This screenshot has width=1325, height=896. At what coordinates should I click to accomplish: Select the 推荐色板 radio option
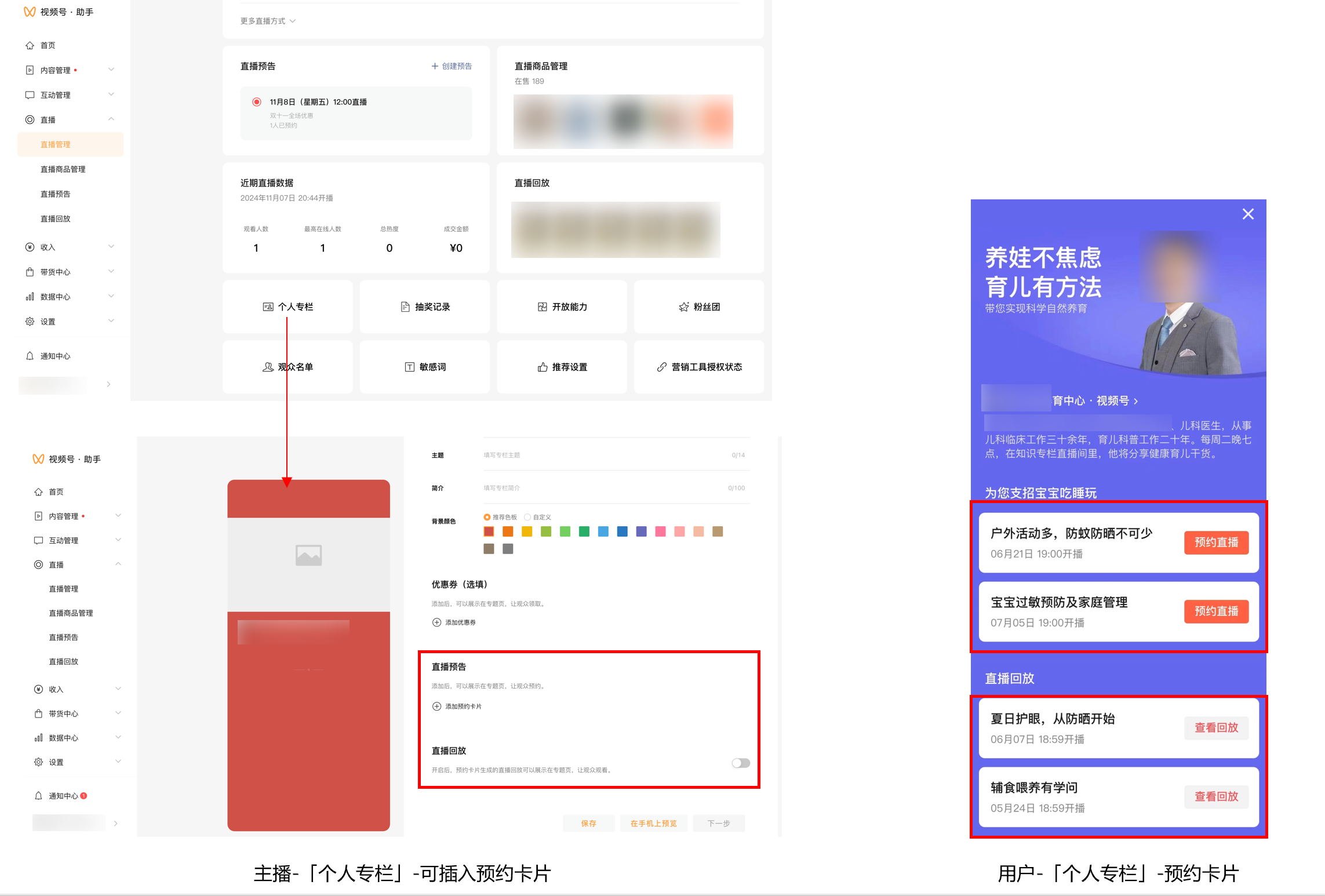click(x=487, y=517)
